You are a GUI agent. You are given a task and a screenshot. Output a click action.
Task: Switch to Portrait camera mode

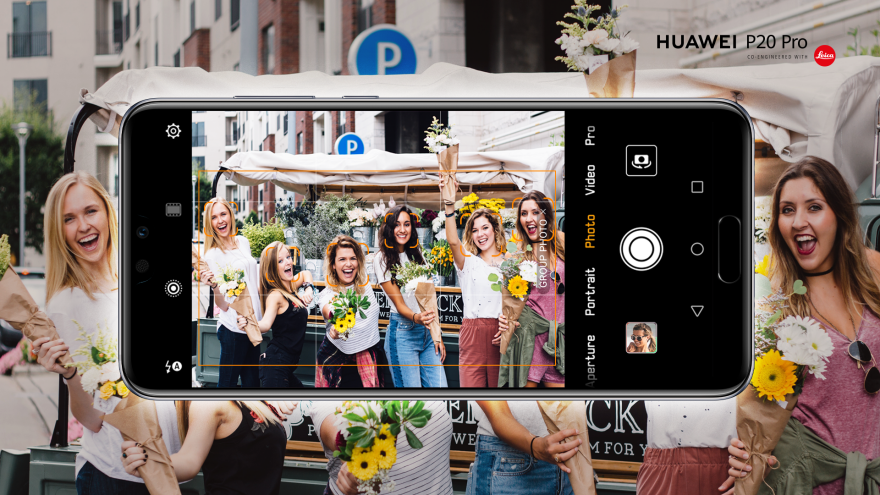(x=590, y=291)
